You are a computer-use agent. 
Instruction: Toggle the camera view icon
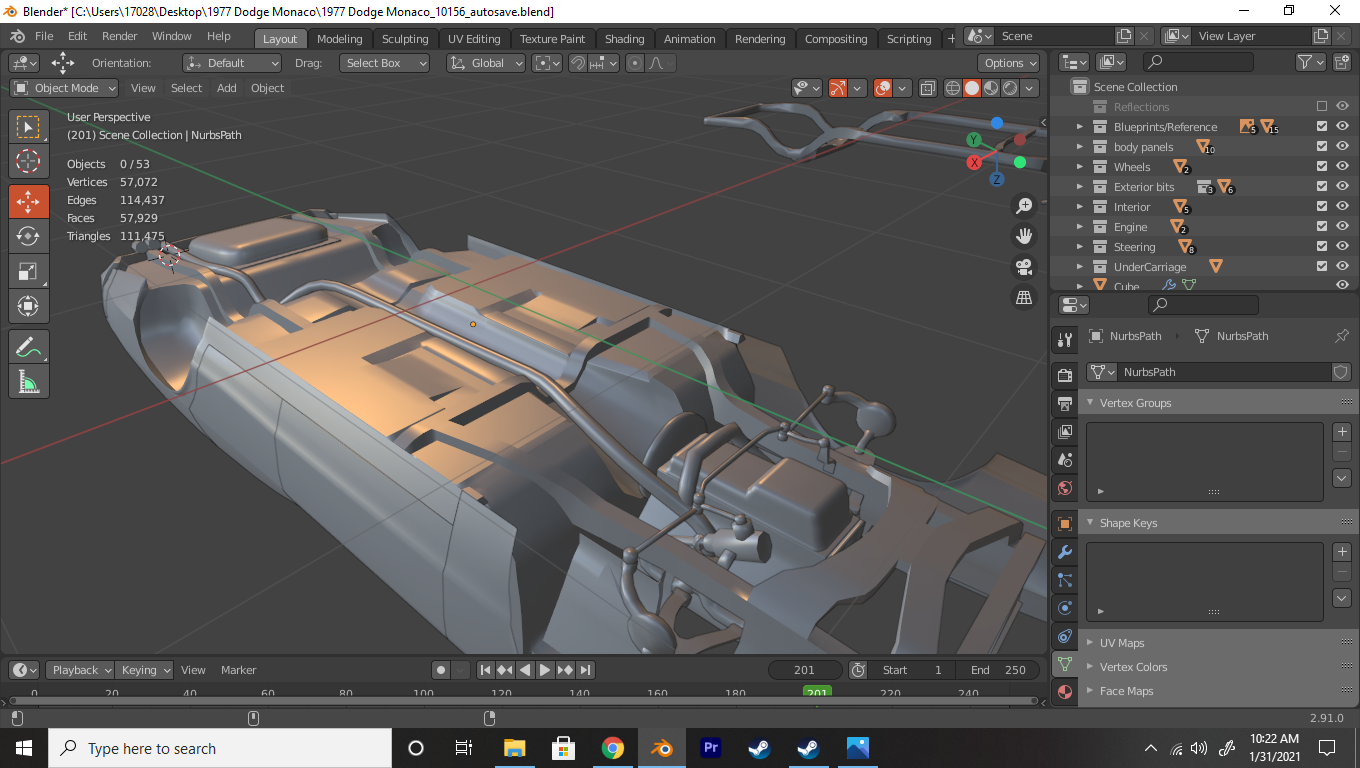pyautogui.click(x=1024, y=267)
